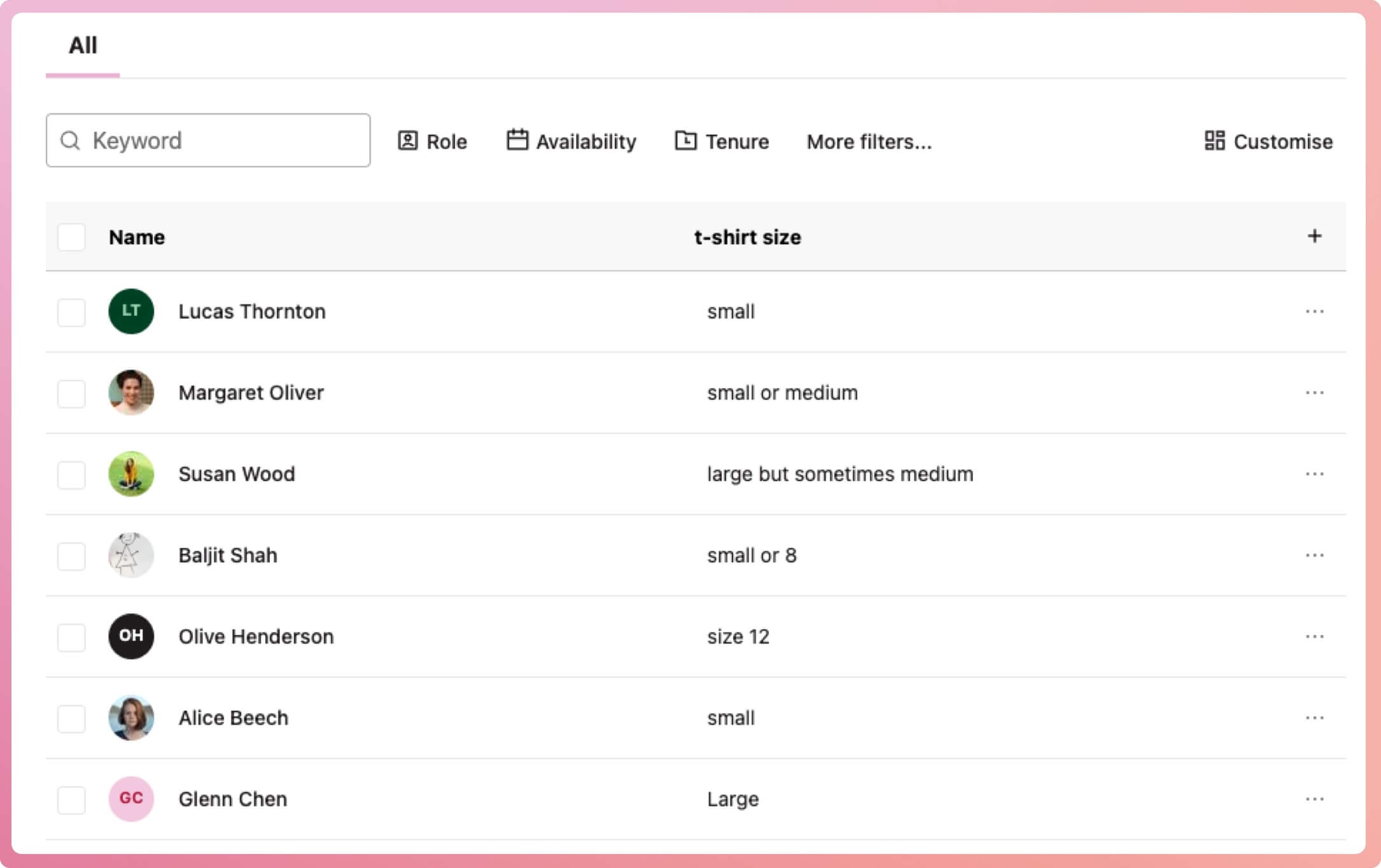
Task: Click Margaret Oliver's avatar photo
Action: pos(131,393)
